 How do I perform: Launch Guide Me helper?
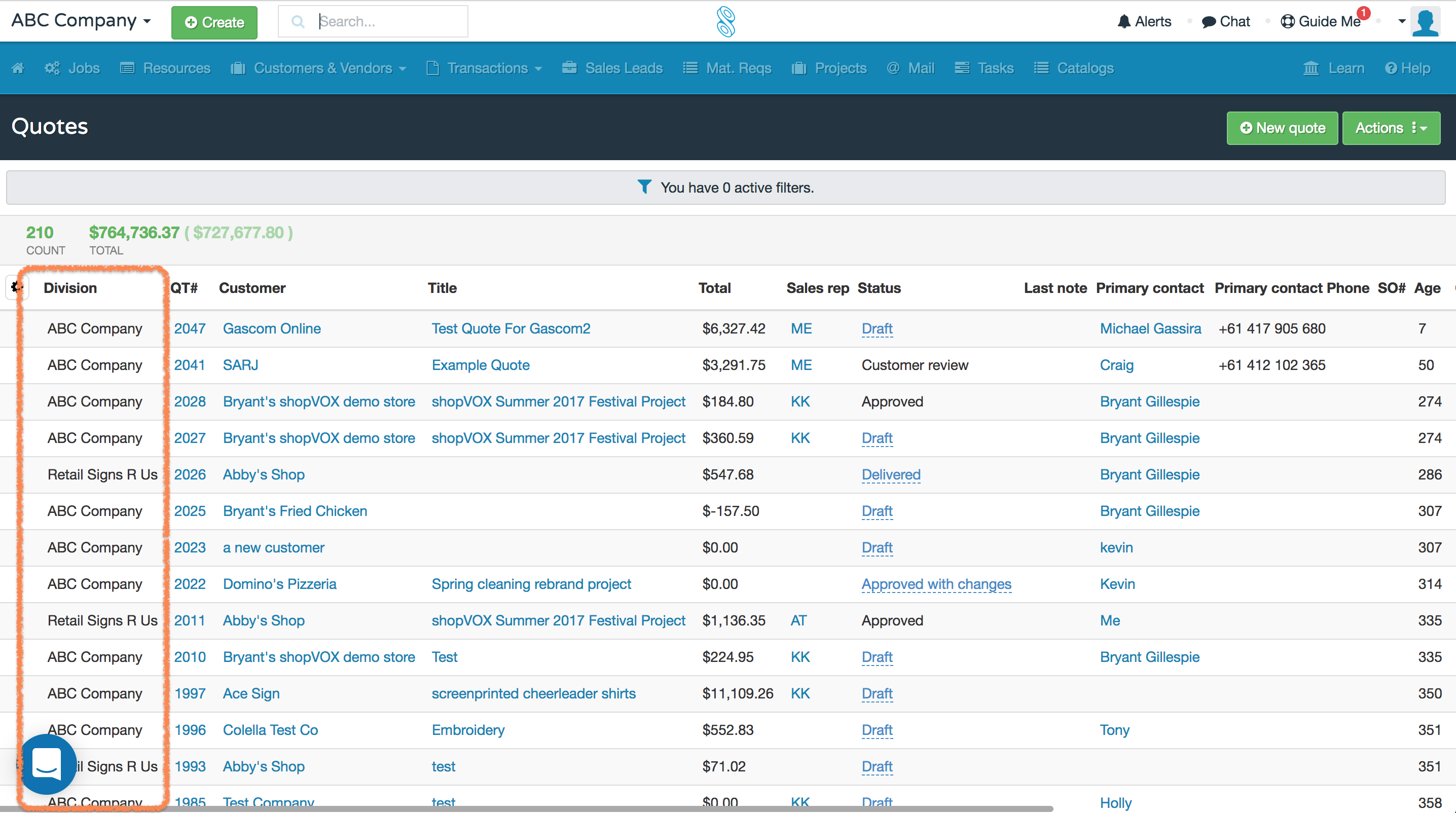pyautogui.click(x=1321, y=21)
